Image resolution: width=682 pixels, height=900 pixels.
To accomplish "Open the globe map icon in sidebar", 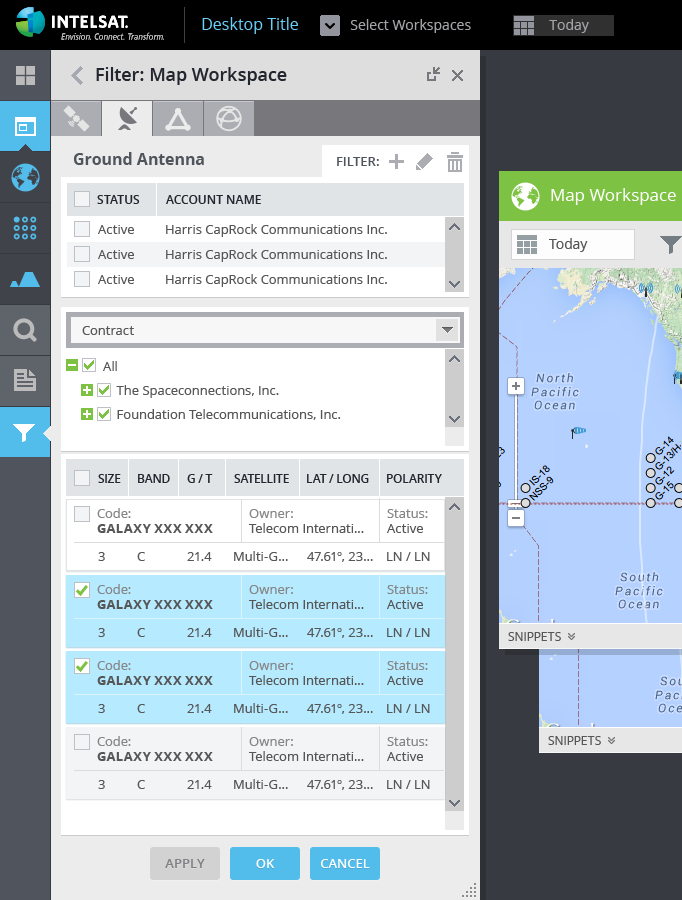I will 25,177.
